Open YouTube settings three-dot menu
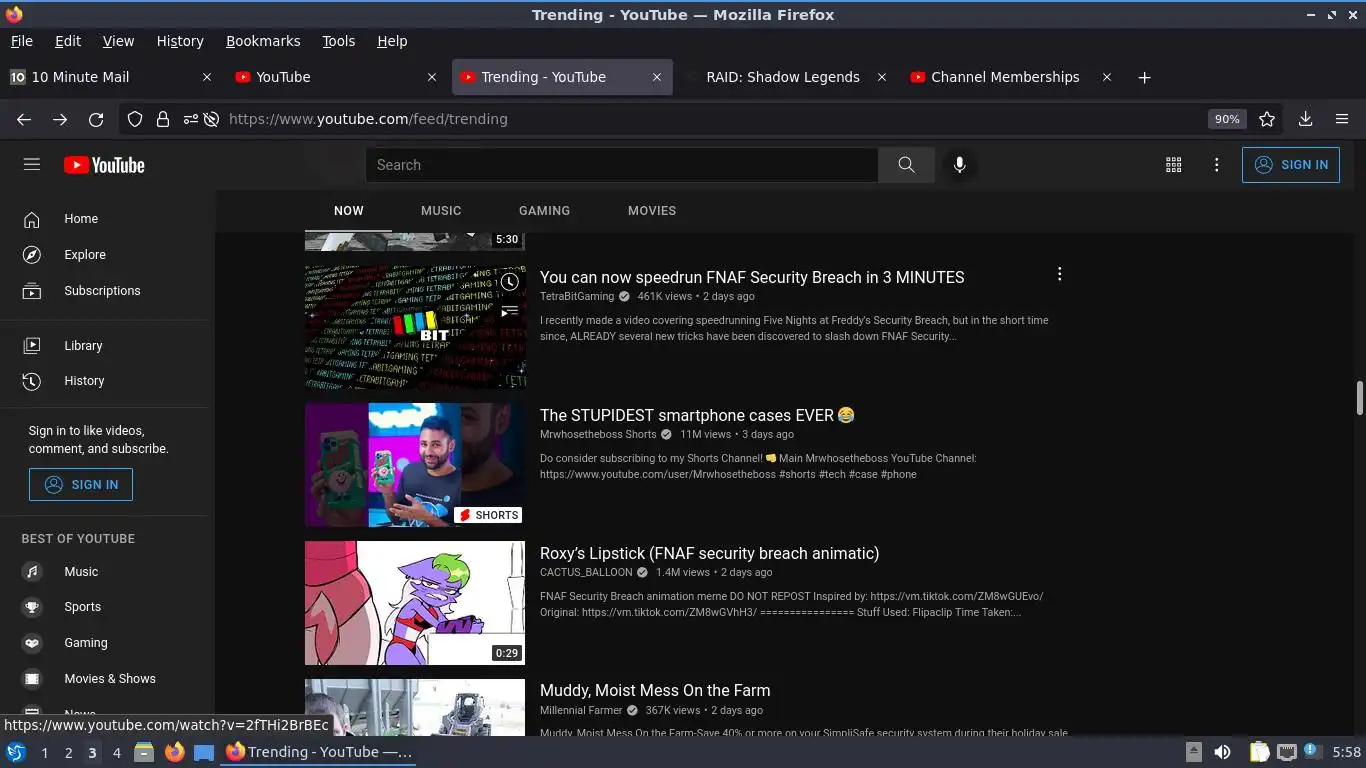 tap(1217, 165)
